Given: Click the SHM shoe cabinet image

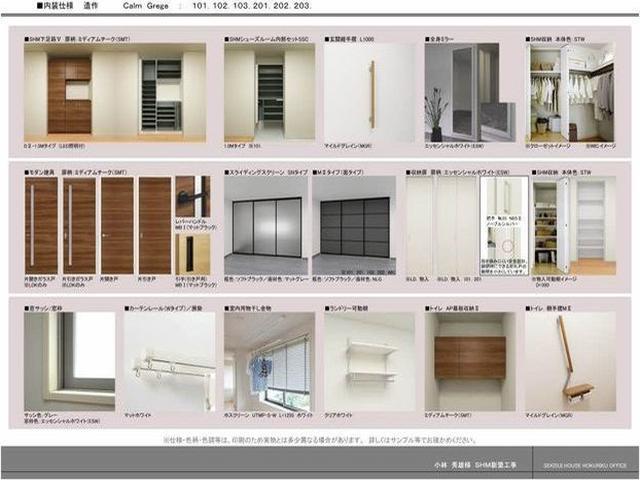Looking at the screenshot, I should 115,93.
